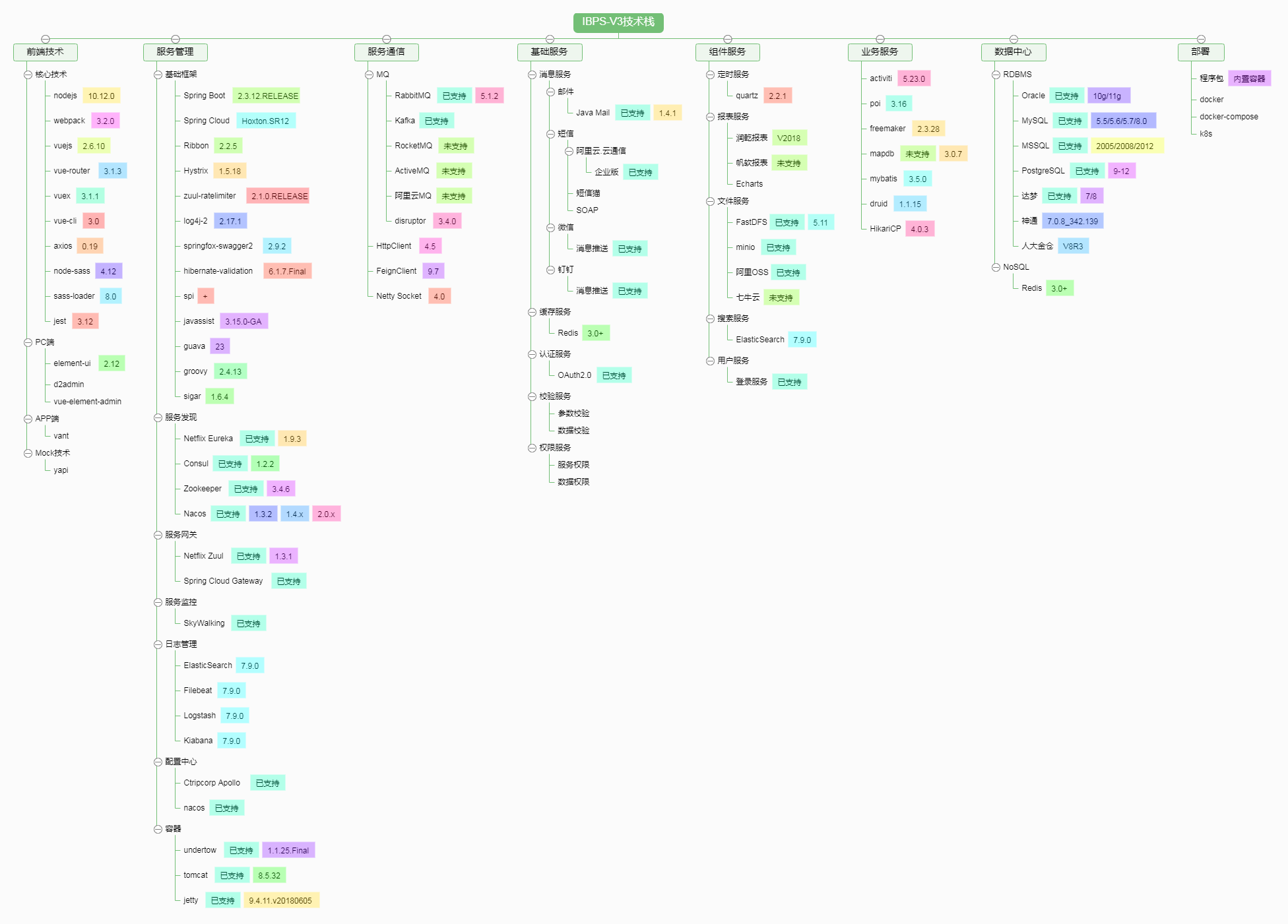Select the Spring Cloud Gateway node

223,581
